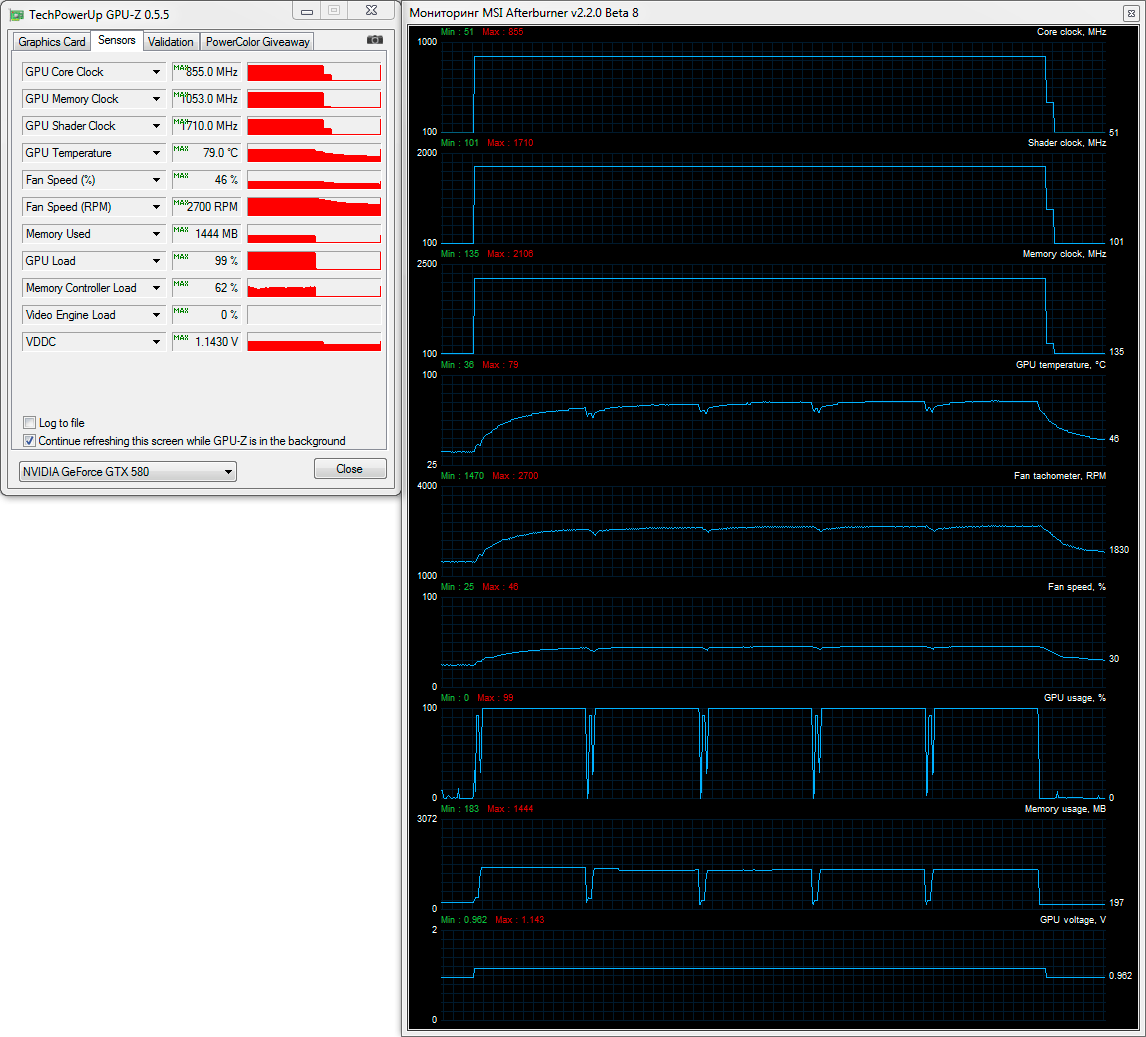The height and width of the screenshot is (1037, 1146).
Task: Click the GPU Core Clock red history graph
Action: [x=314, y=72]
